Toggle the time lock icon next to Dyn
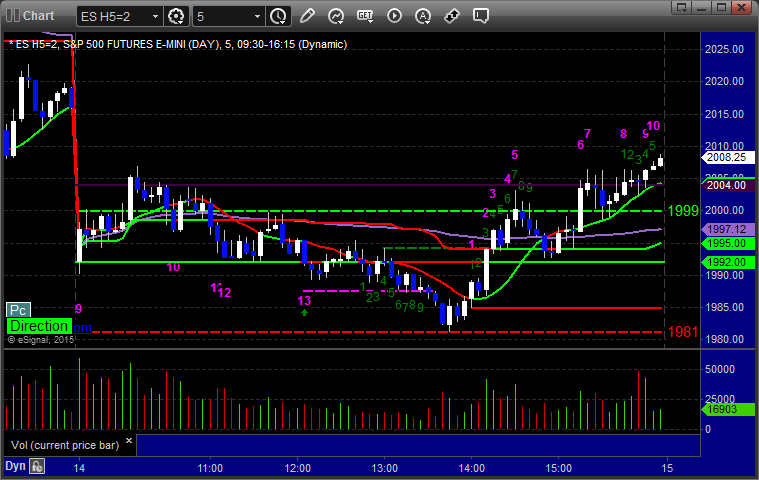Image resolution: width=759 pixels, height=480 pixels. click(37, 466)
